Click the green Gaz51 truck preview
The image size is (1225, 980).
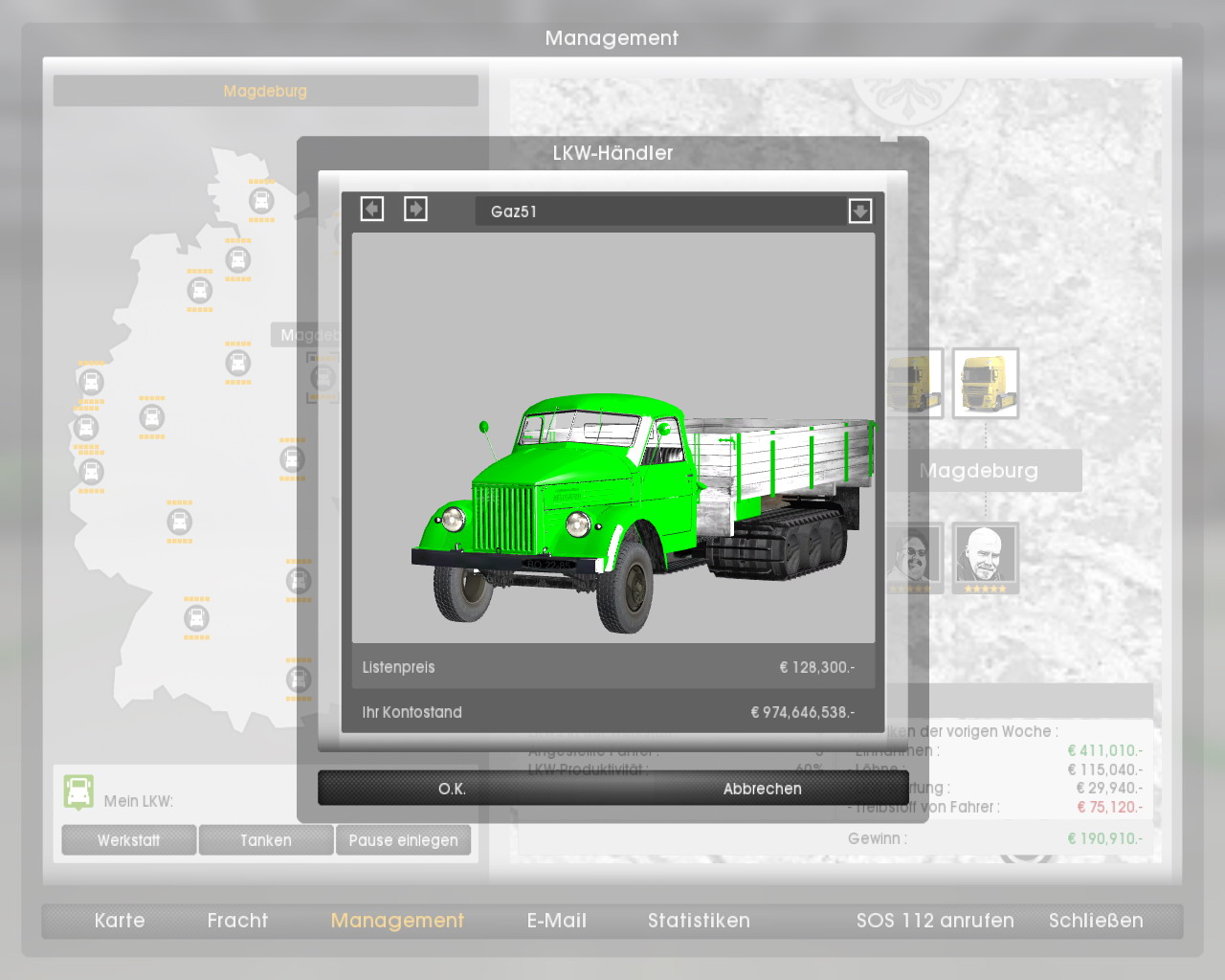click(x=641, y=512)
